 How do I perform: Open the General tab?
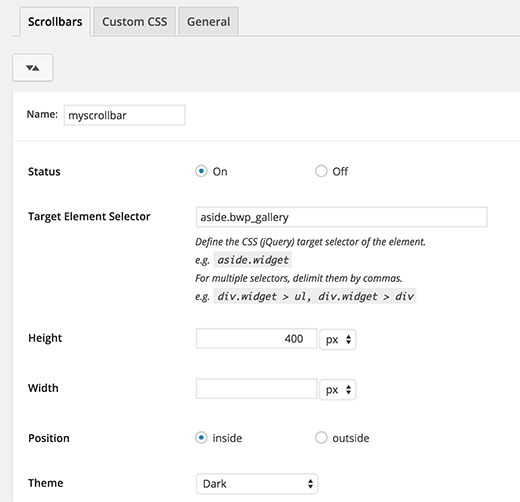pos(208,22)
